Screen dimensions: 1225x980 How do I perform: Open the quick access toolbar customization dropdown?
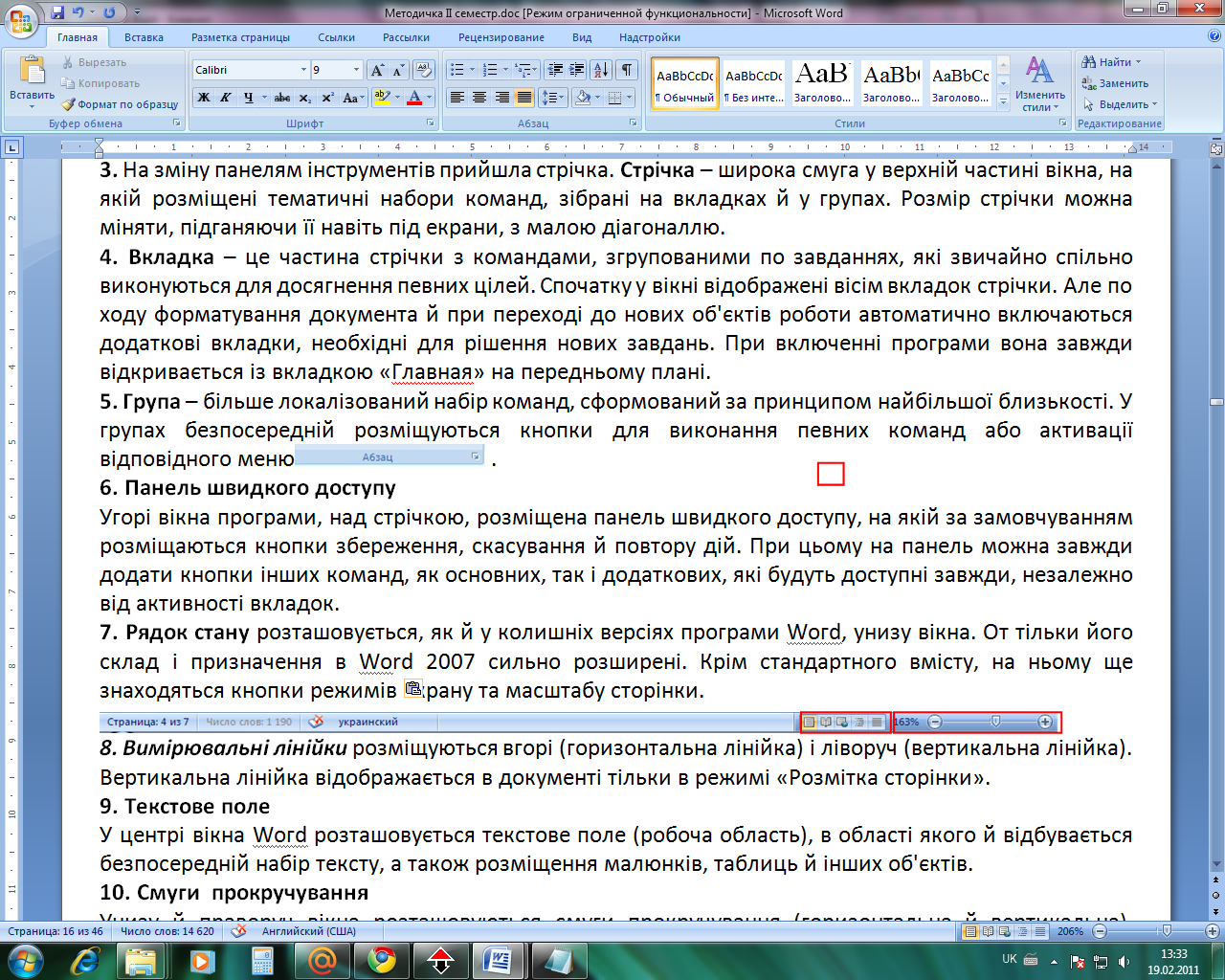coord(137,13)
